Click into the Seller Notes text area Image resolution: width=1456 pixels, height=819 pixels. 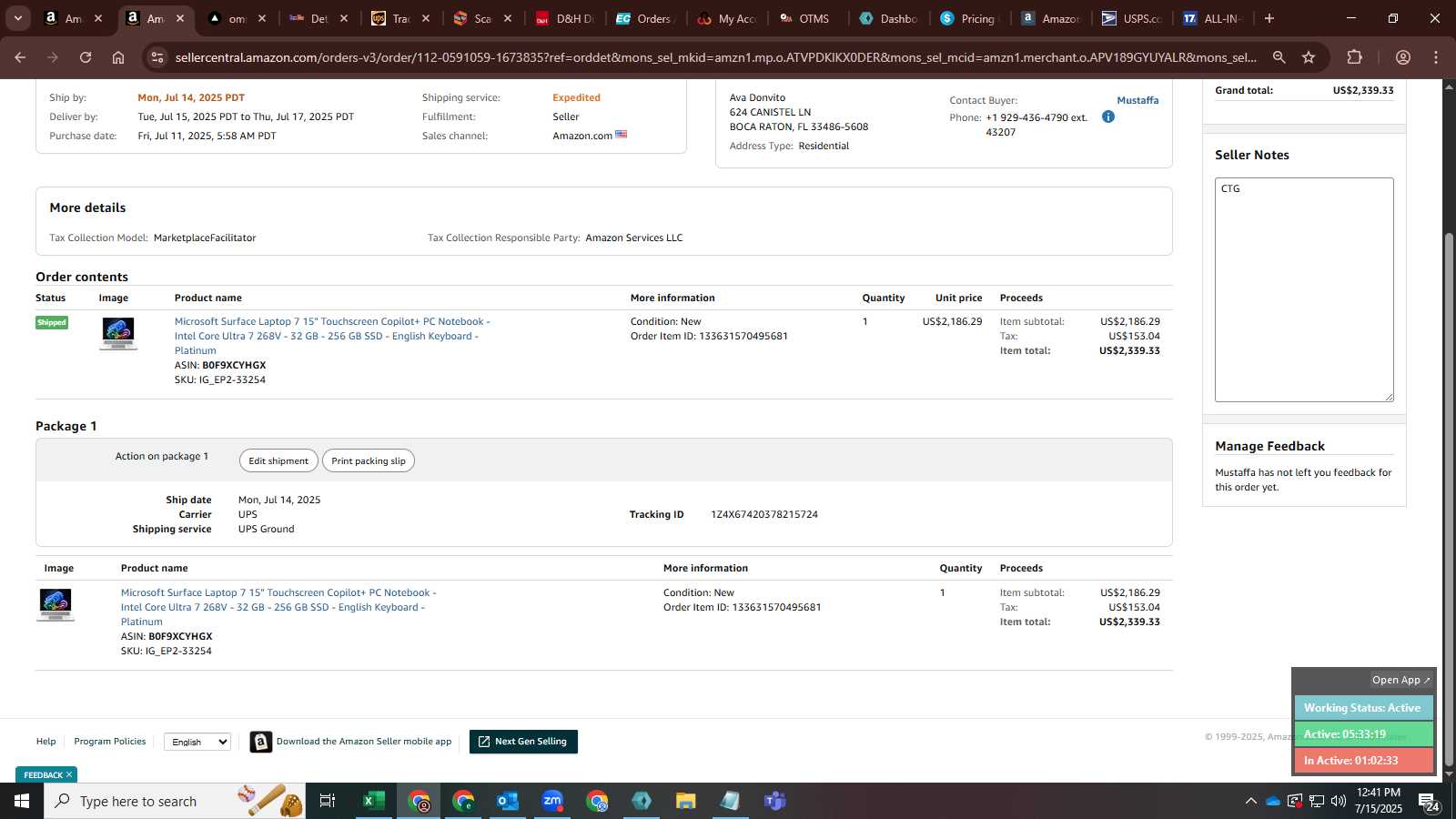(1304, 289)
